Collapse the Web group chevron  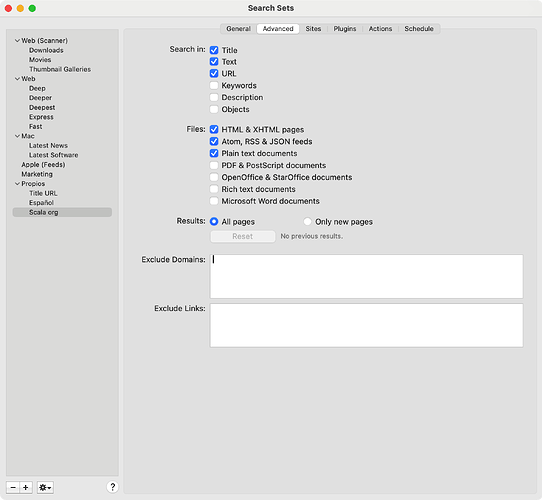click(17, 79)
